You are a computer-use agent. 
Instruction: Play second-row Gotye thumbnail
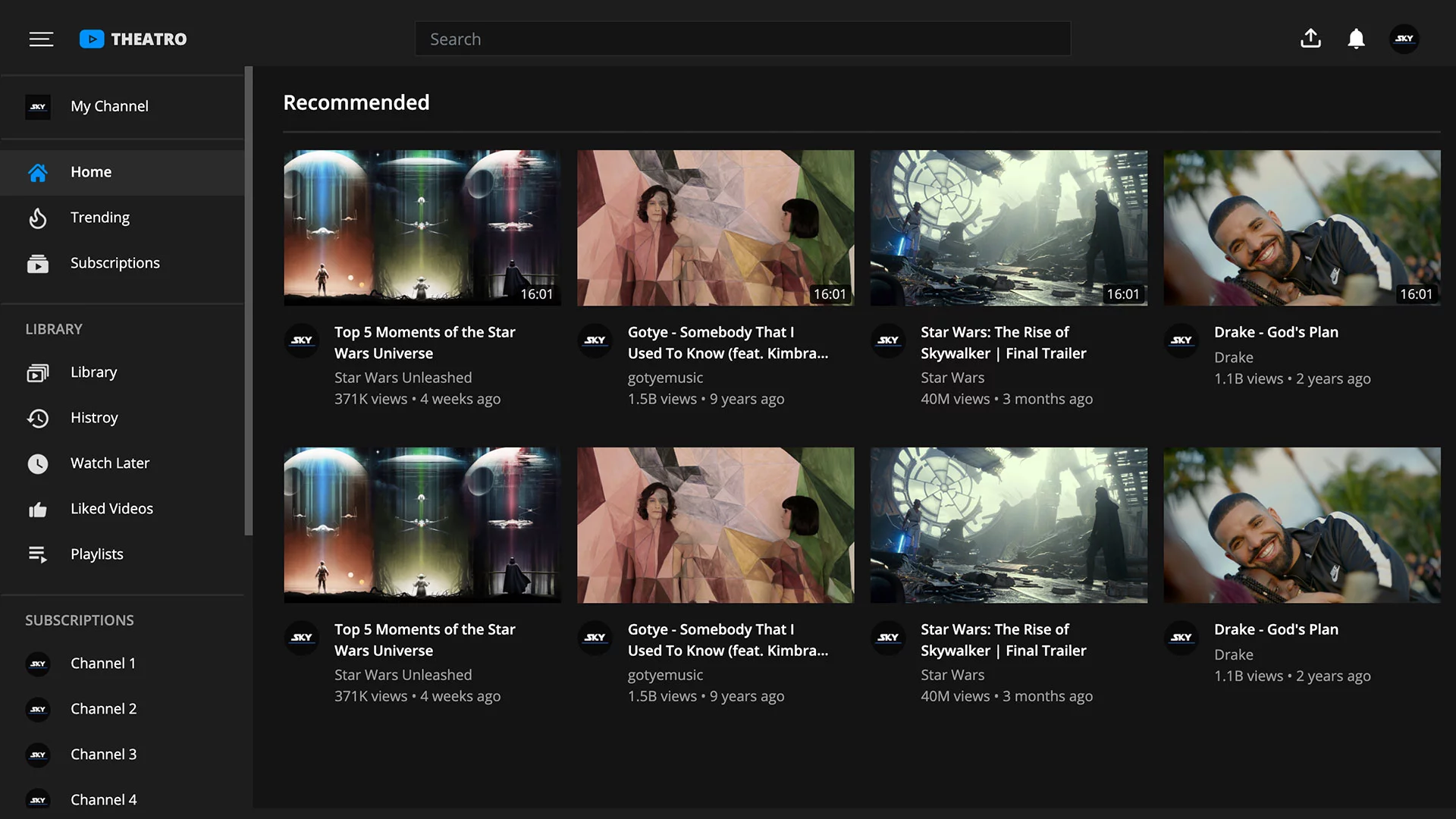click(x=715, y=526)
